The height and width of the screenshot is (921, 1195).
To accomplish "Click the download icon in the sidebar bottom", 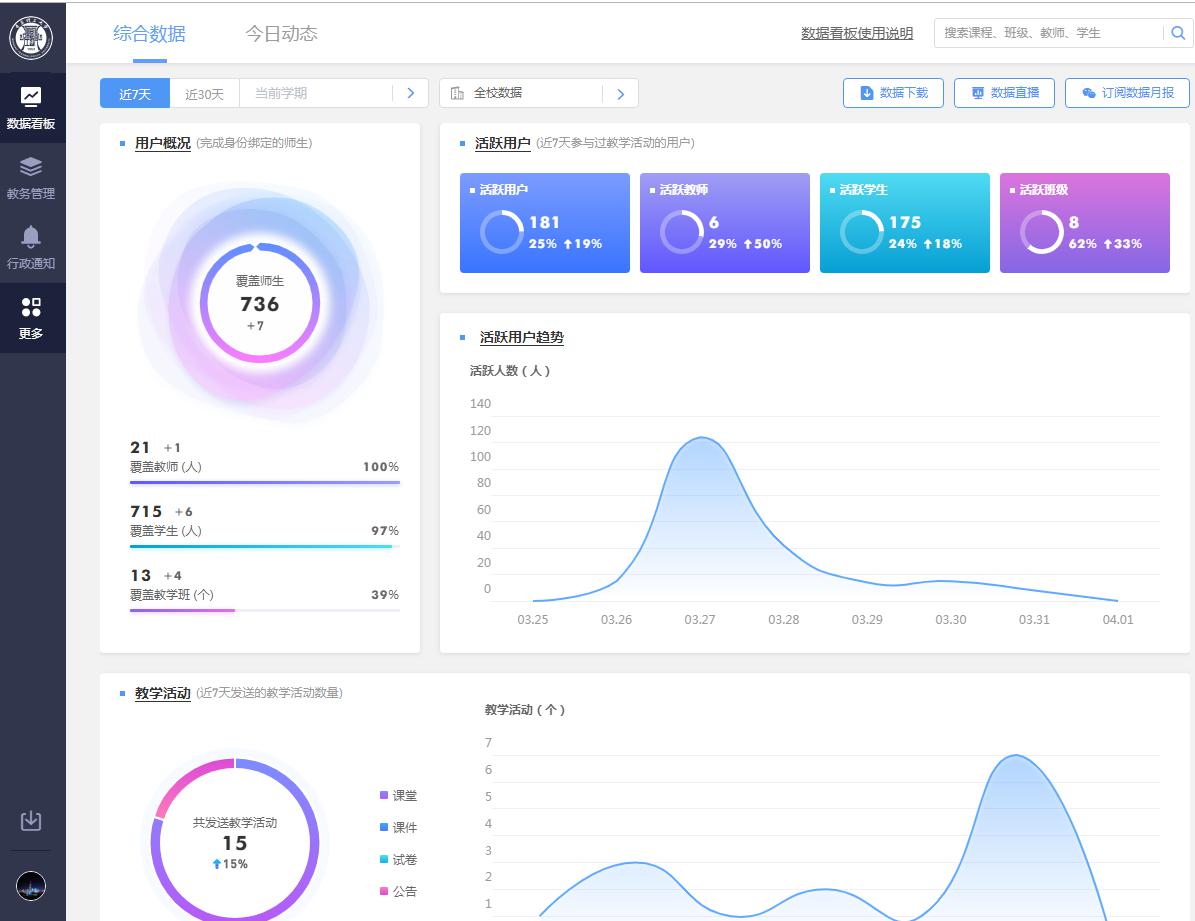I will click(x=31, y=821).
